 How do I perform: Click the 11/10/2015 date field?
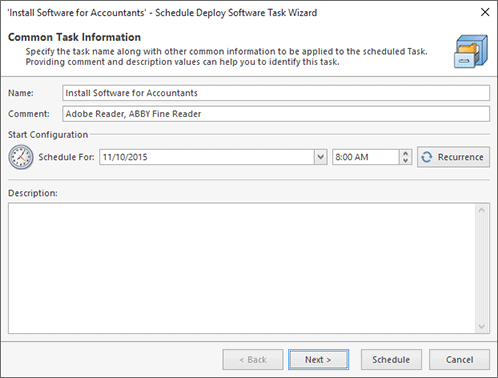tap(207, 157)
